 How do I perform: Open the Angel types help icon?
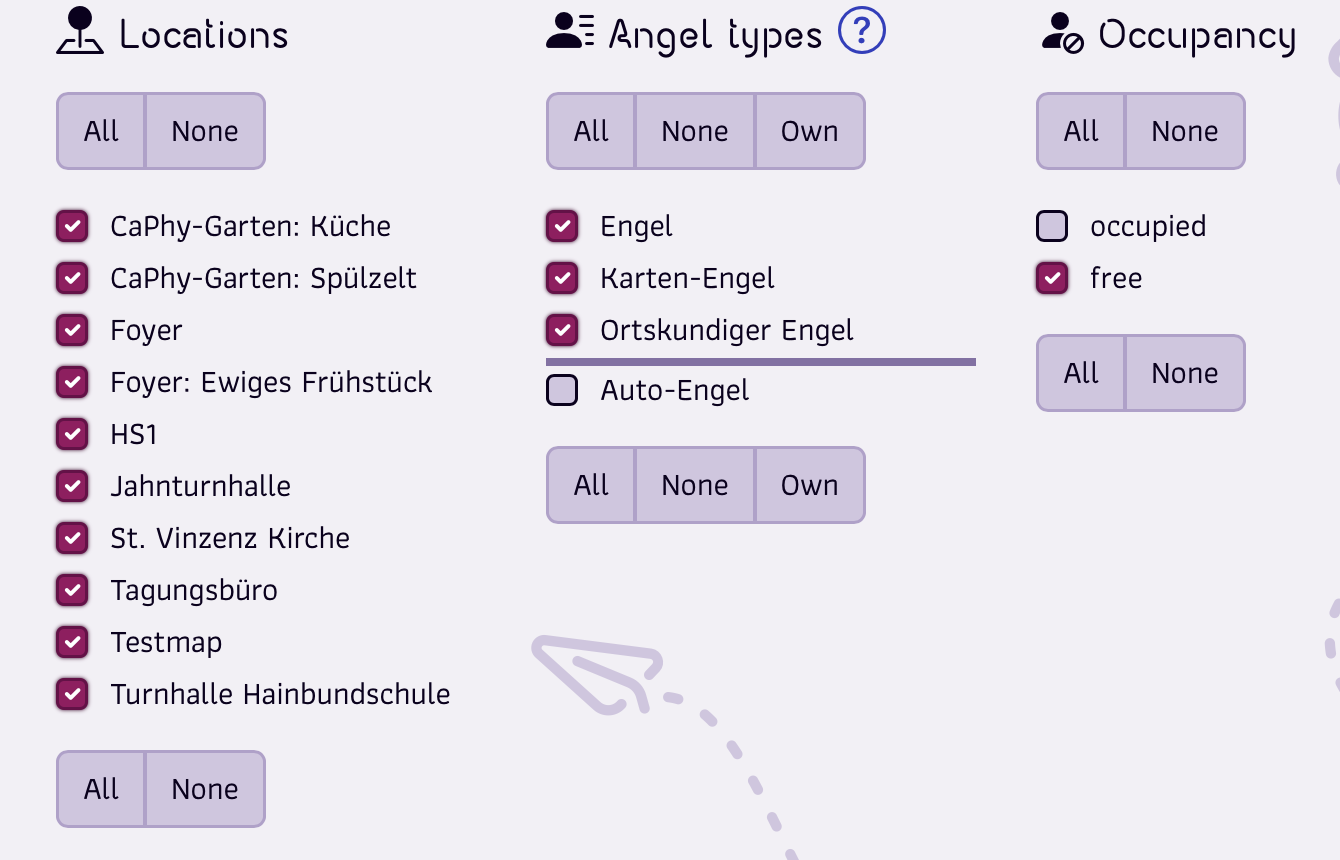[862, 31]
